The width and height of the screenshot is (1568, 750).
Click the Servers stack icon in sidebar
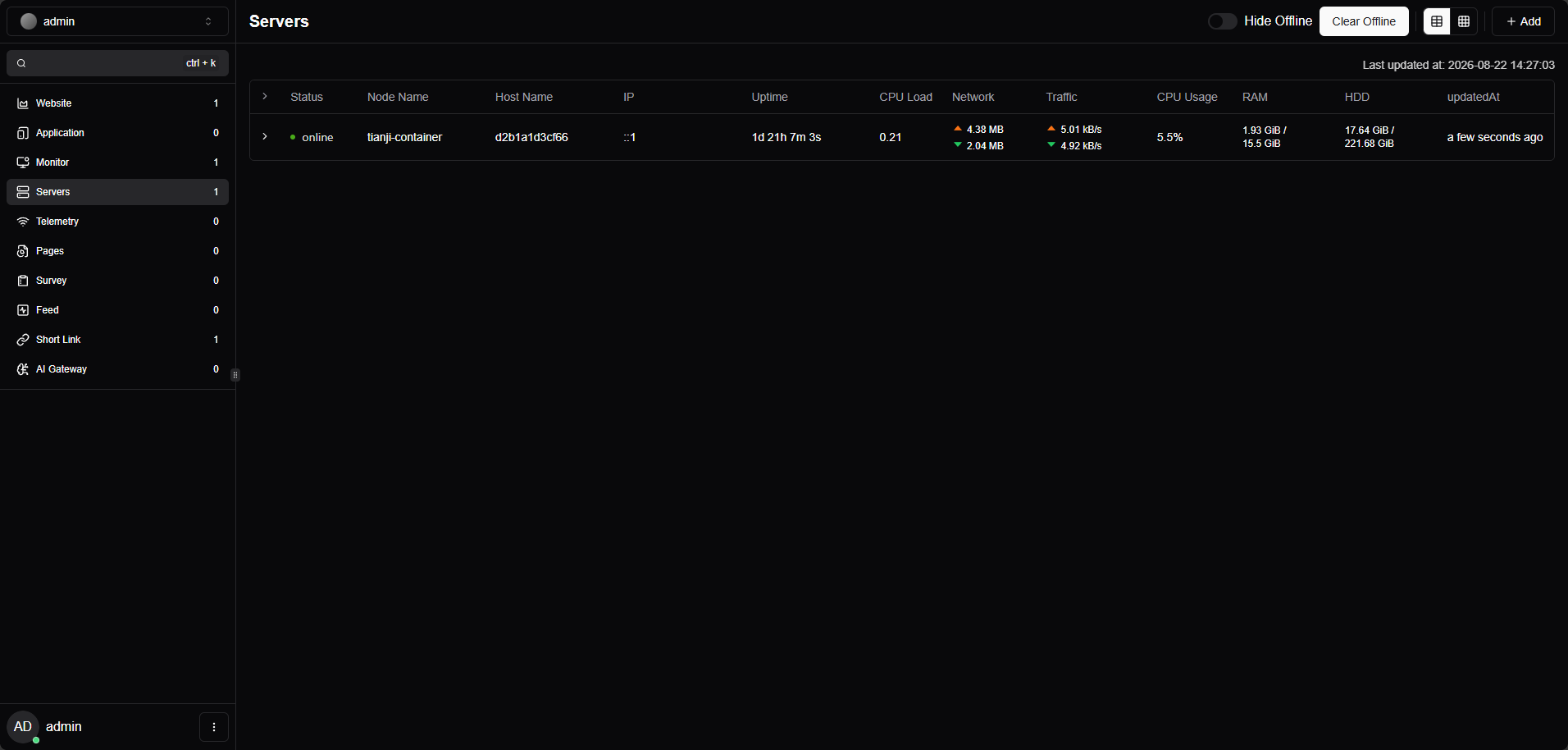pos(23,192)
